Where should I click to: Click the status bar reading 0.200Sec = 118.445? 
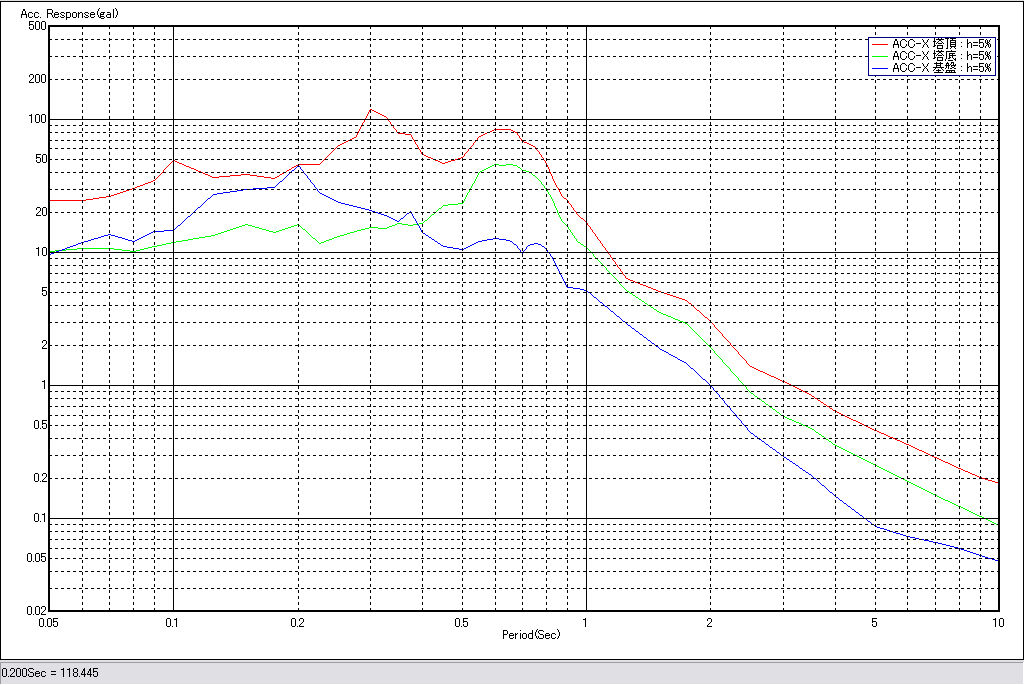(x=50, y=673)
